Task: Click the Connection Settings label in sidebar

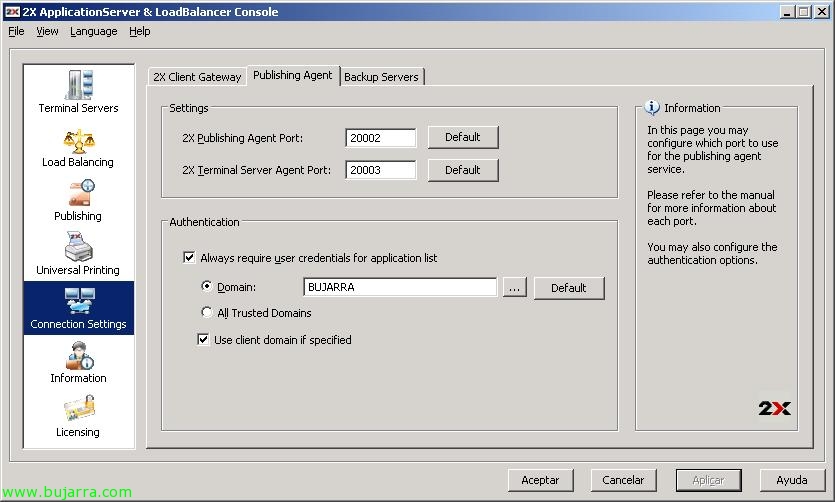Action: pos(78,324)
